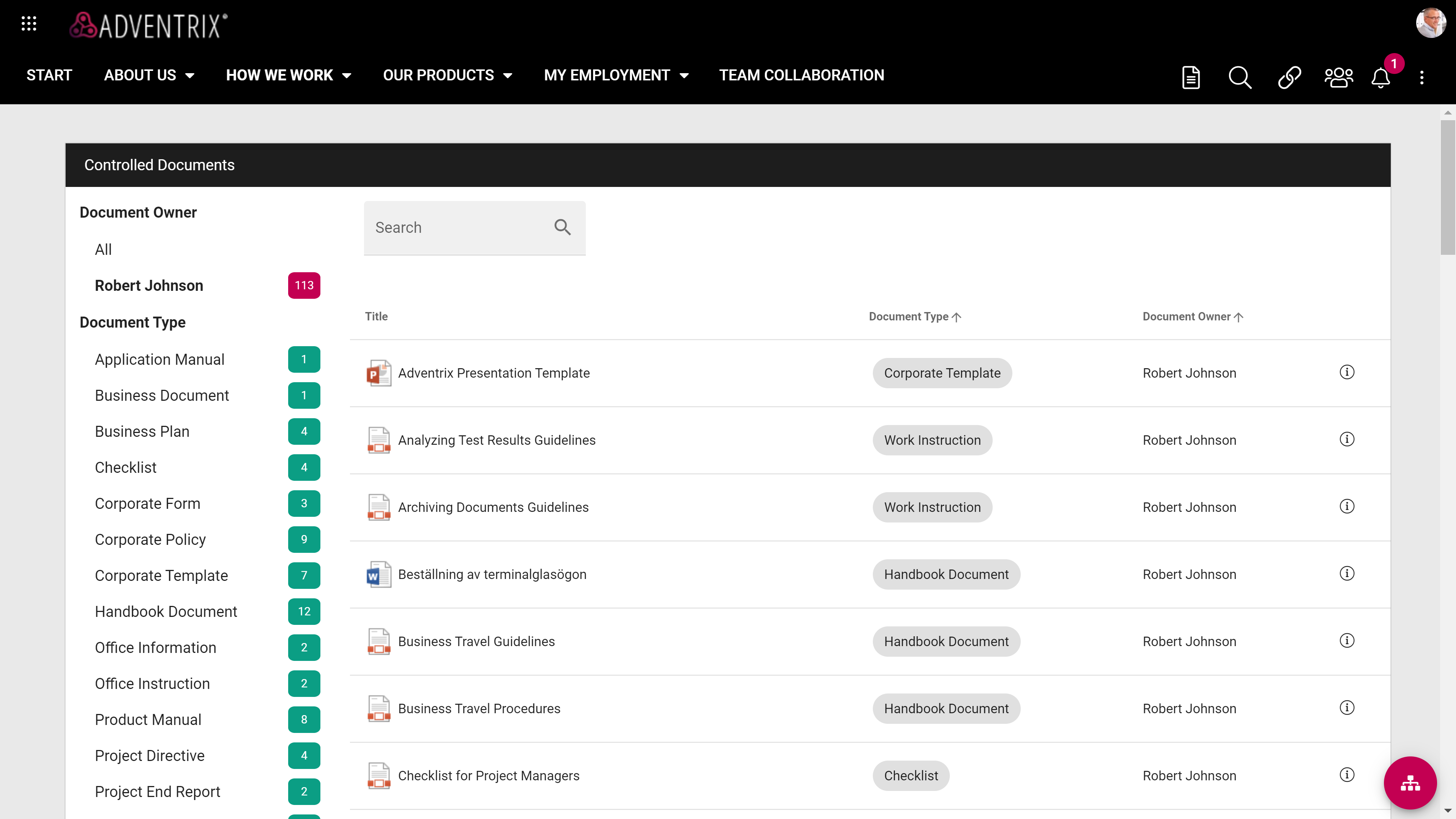This screenshot has width=1456, height=819.
Task: Open the My Employment dropdown
Action: [x=616, y=75]
